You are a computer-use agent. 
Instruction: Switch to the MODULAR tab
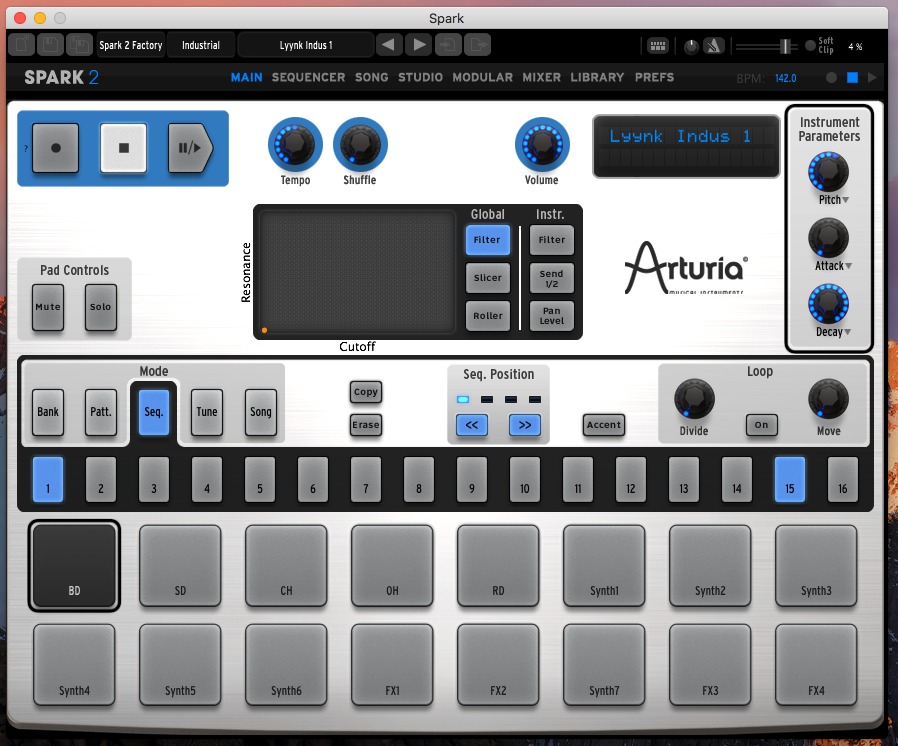(482, 77)
